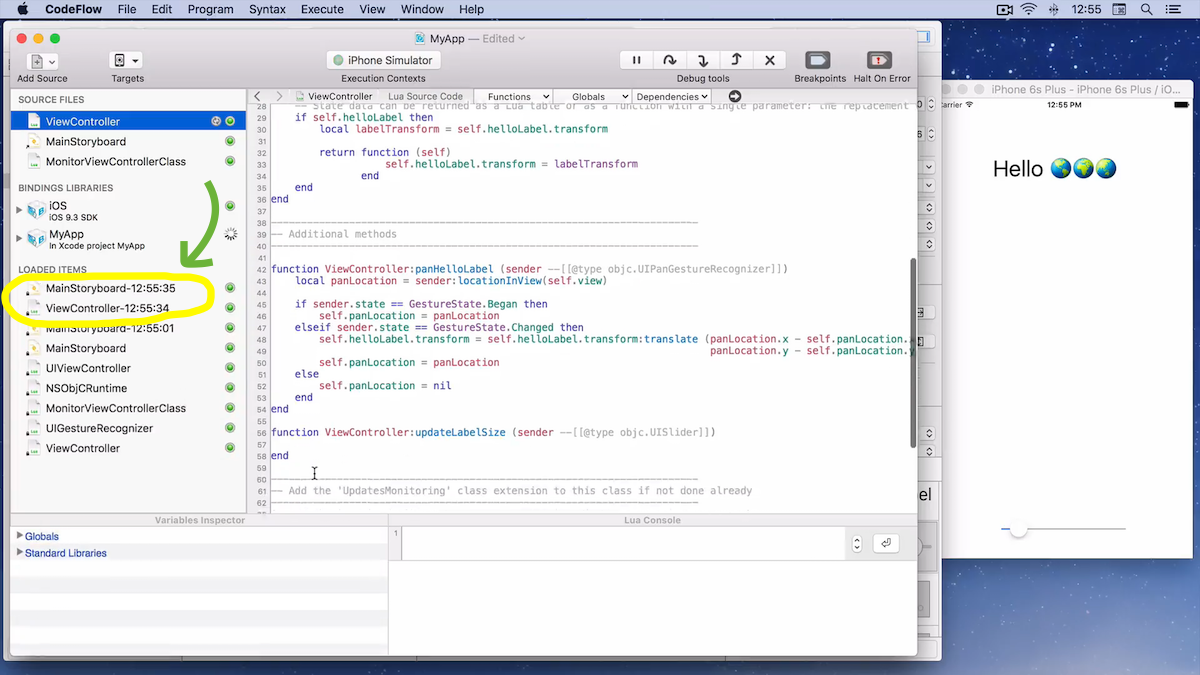Open the Program menu
The height and width of the screenshot is (675, 1200).
coord(210,9)
